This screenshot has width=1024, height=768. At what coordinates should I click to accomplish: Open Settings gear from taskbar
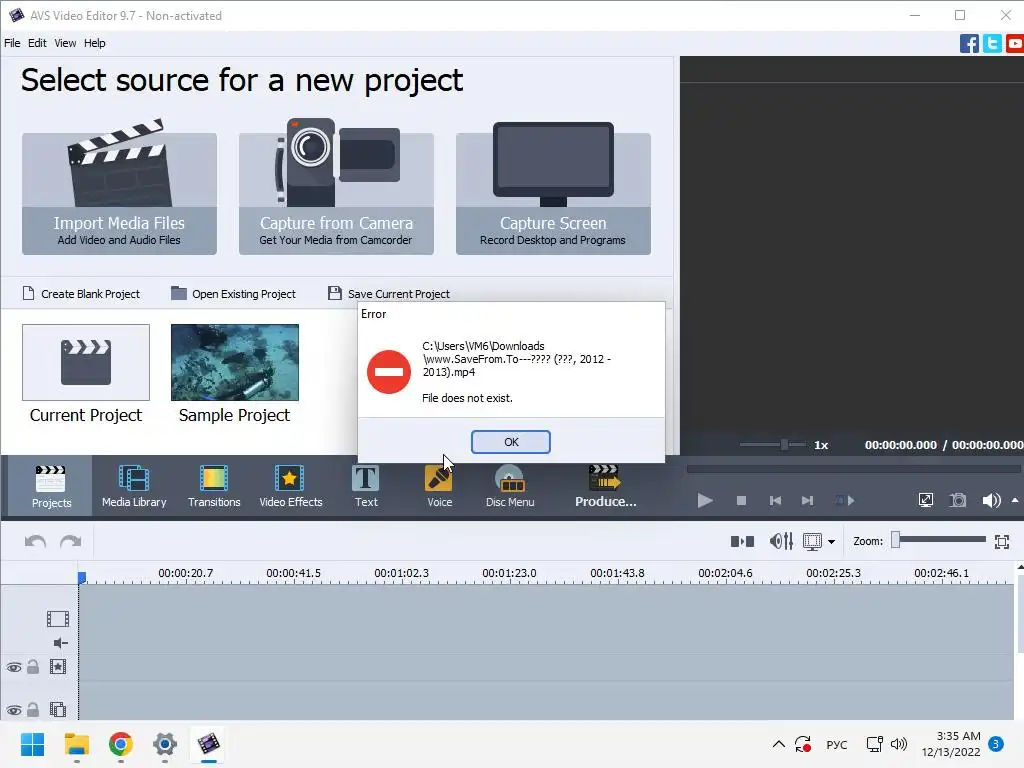coord(165,744)
